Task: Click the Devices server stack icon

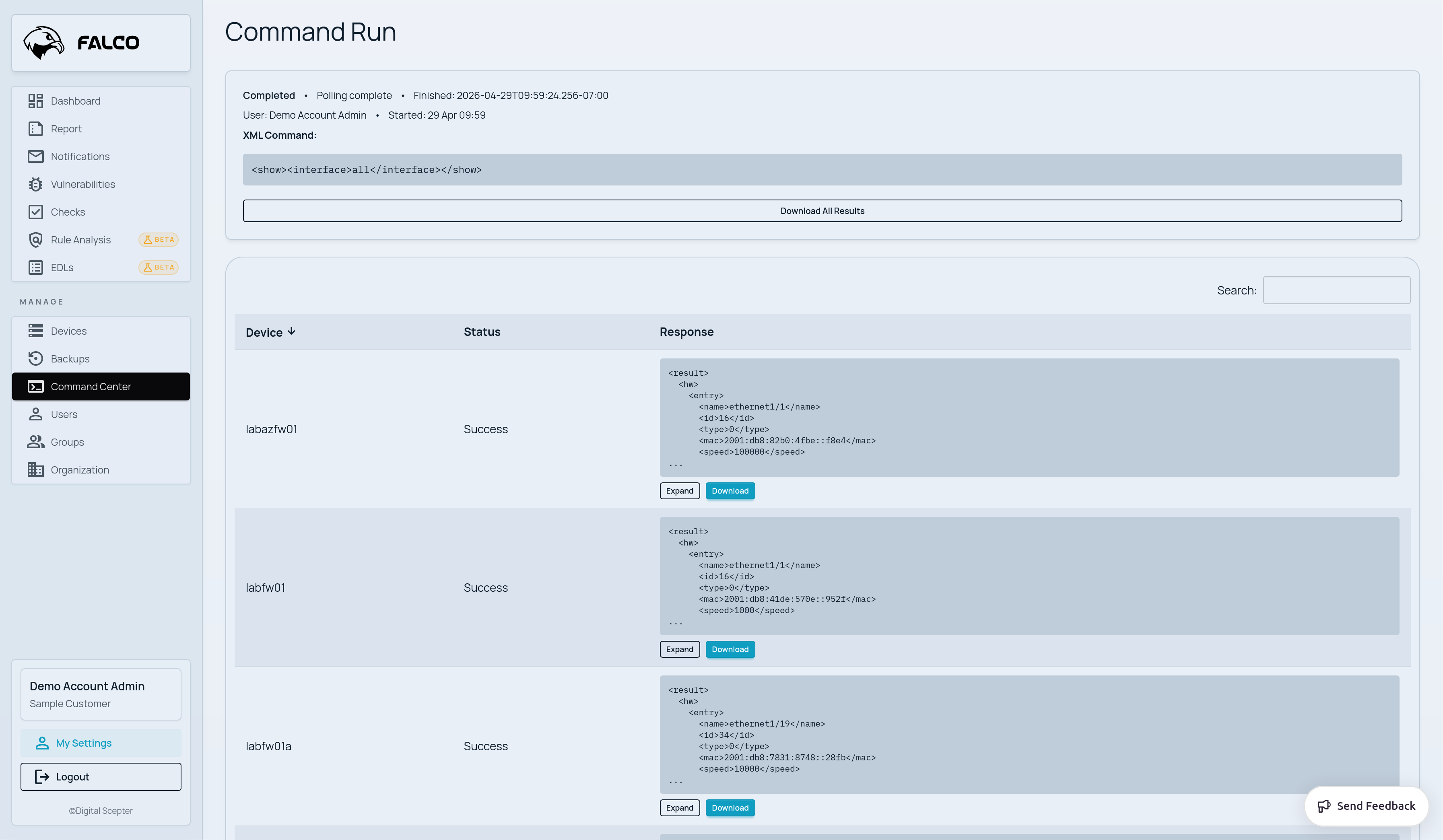Action: [x=35, y=331]
